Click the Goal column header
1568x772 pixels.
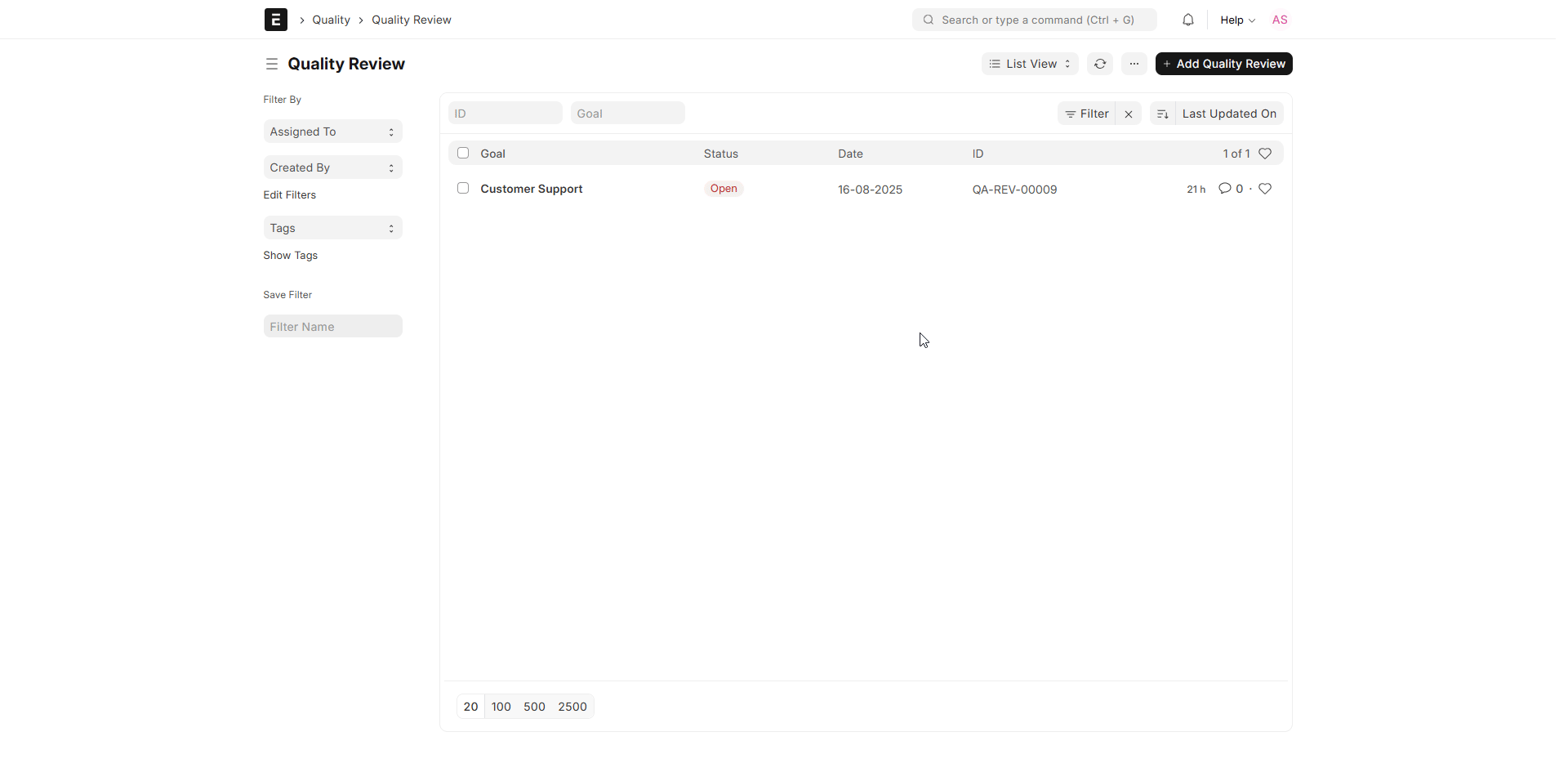492,154
